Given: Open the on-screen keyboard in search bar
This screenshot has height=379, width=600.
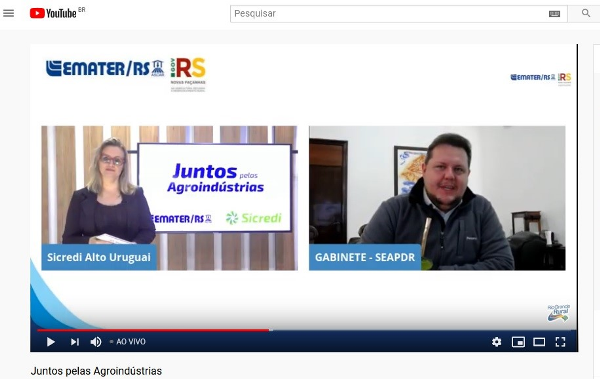Looking at the screenshot, I should tap(554, 14).
